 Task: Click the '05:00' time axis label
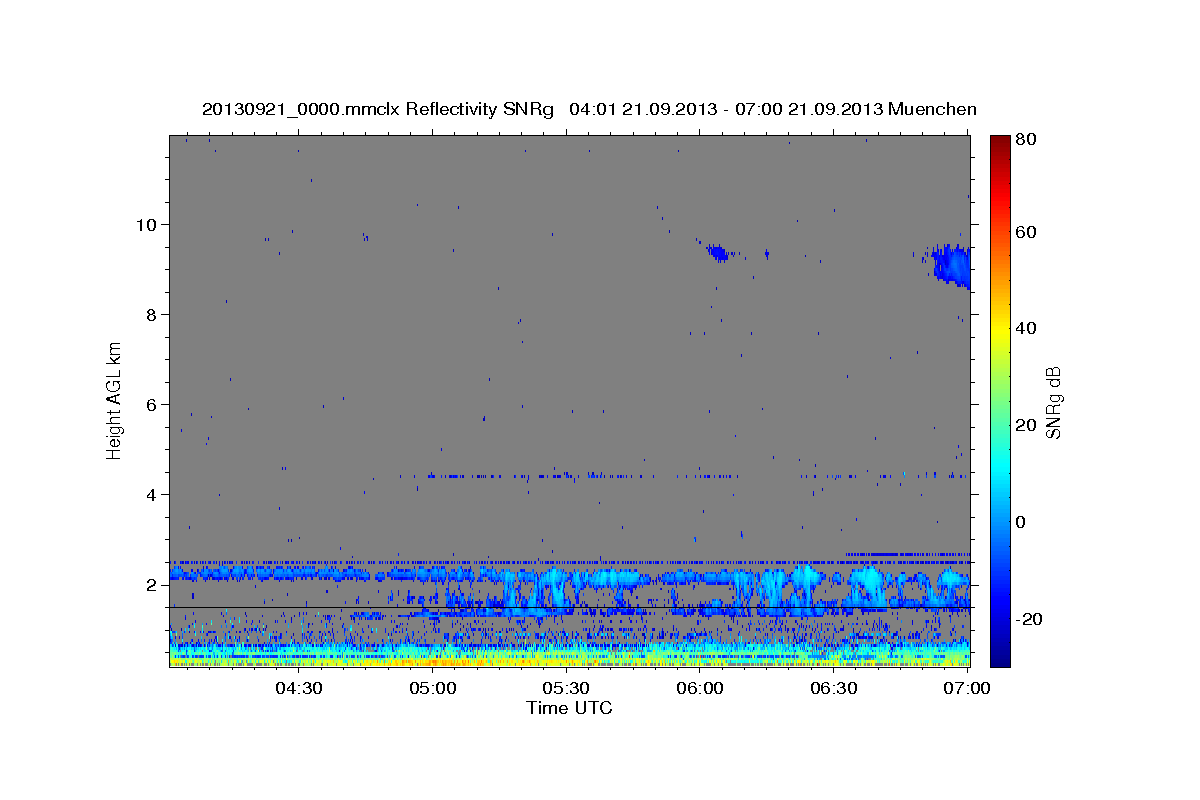point(432,688)
